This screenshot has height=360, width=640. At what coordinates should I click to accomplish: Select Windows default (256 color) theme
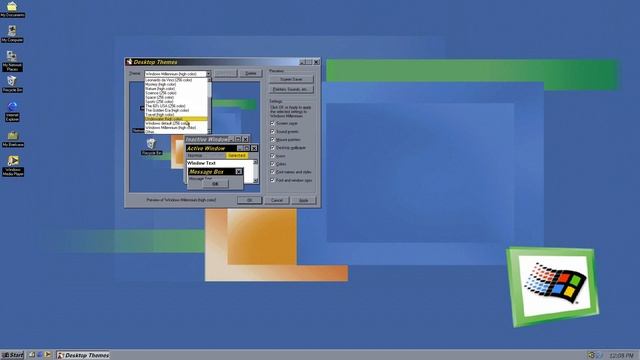pyautogui.click(x=176, y=123)
